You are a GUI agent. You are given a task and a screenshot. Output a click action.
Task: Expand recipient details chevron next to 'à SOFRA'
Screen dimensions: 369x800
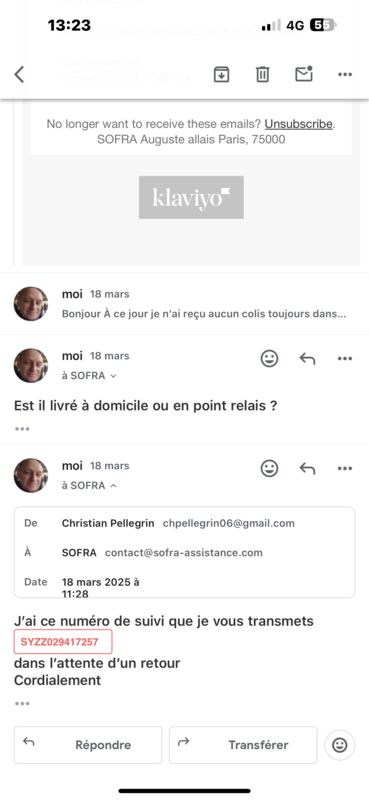click(x=113, y=376)
